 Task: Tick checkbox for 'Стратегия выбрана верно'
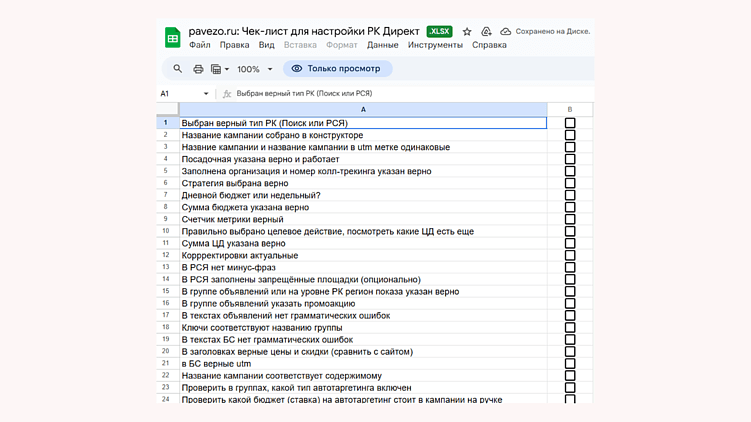(570, 183)
